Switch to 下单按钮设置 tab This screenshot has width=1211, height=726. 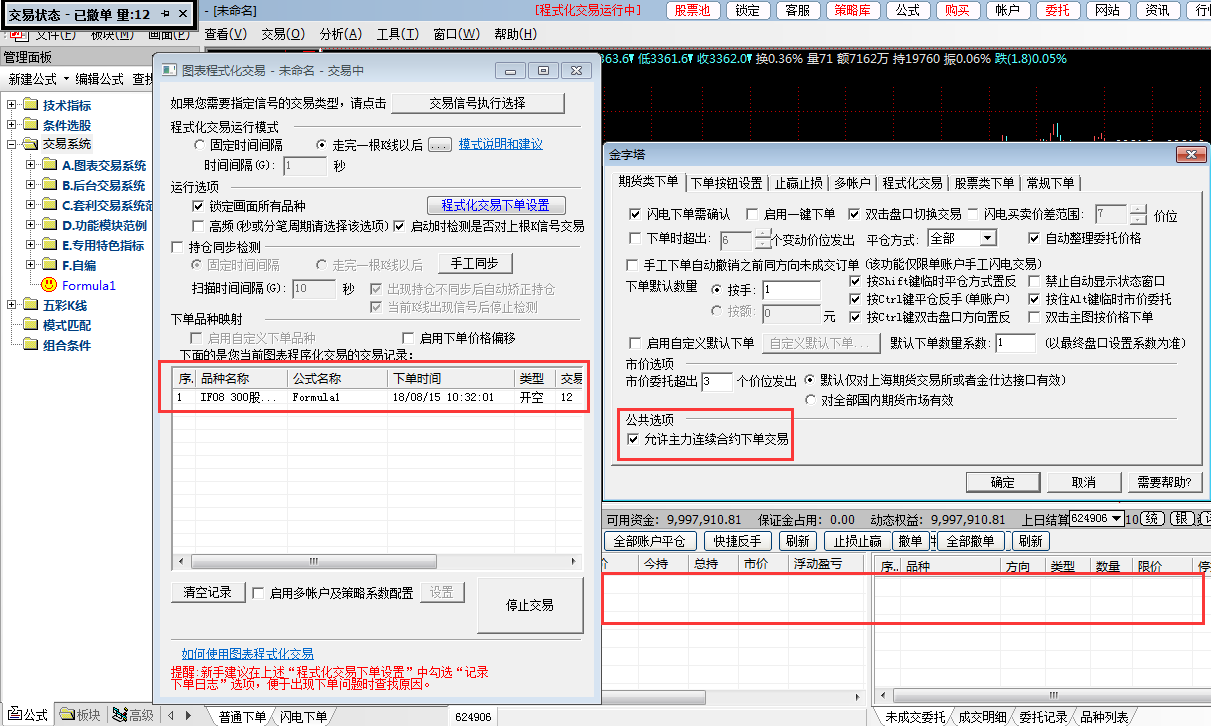coord(727,183)
